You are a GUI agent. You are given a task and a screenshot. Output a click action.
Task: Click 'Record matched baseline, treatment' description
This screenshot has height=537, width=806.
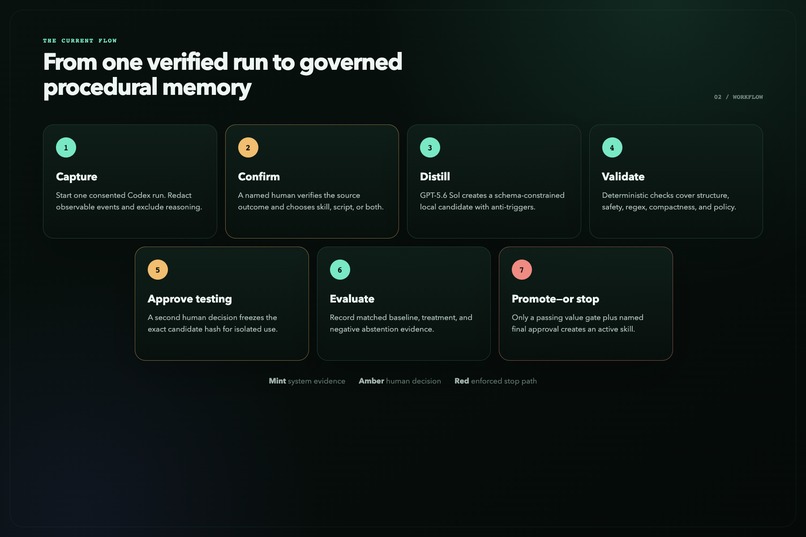point(401,323)
